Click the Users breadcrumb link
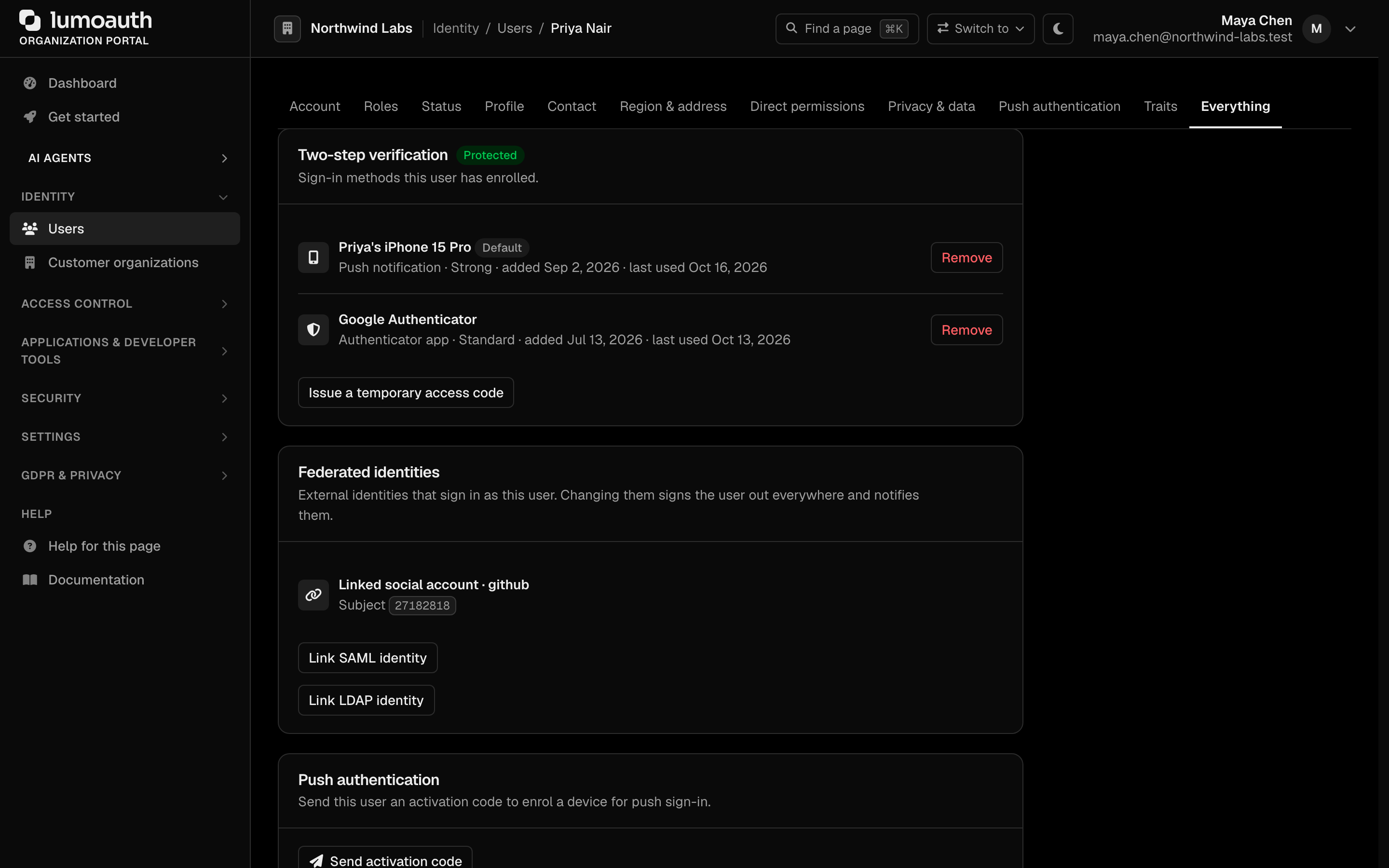Screen dimensions: 1389x868 [x=514, y=28]
